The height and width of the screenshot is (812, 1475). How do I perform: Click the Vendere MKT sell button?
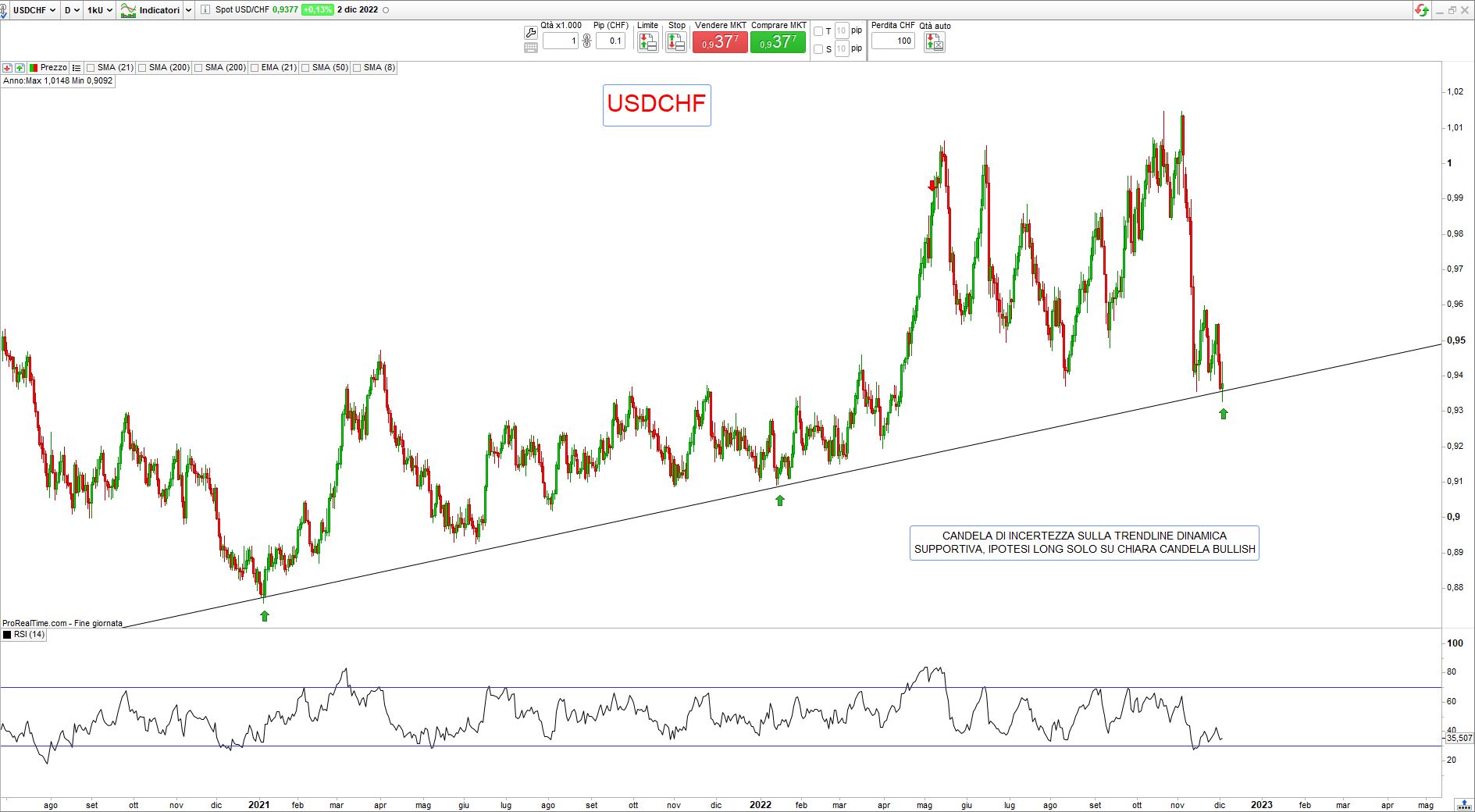point(720,42)
